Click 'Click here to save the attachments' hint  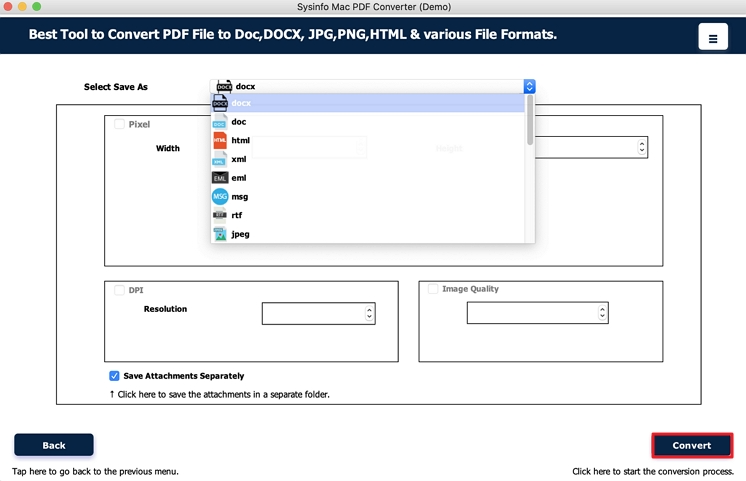(x=219, y=394)
